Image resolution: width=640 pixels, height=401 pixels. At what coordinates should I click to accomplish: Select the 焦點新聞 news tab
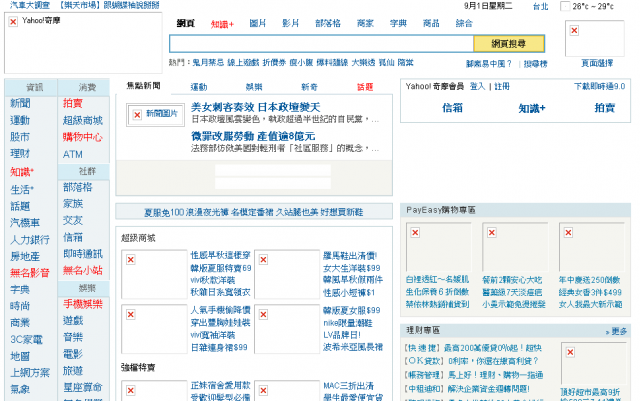tap(144, 86)
